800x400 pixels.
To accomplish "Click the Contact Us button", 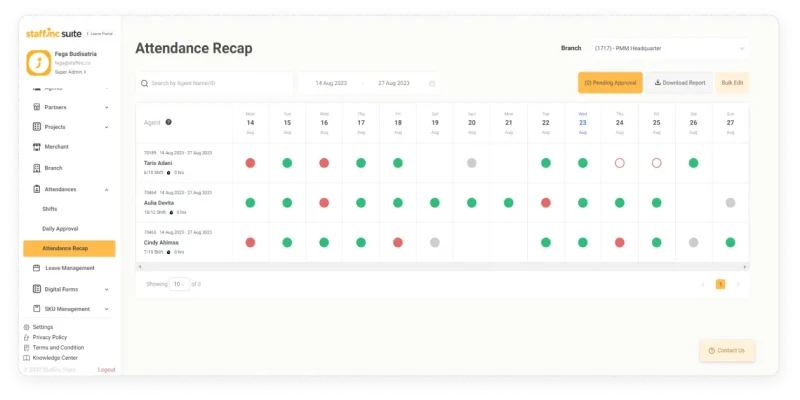I will pos(727,351).
